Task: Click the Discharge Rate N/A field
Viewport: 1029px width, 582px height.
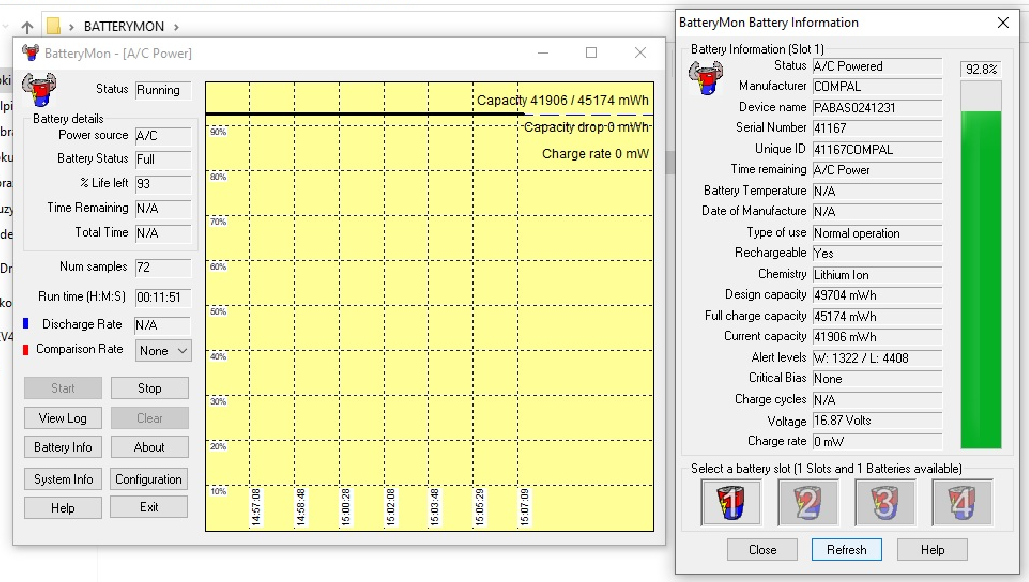Action: (162, 325)
